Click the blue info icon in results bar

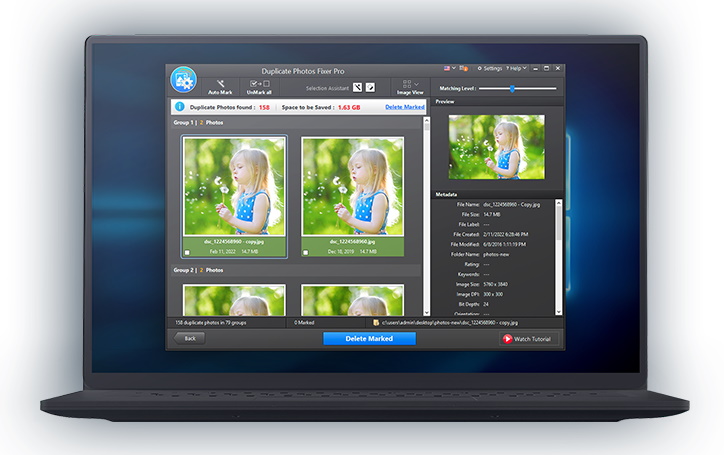tap(180, 106)
